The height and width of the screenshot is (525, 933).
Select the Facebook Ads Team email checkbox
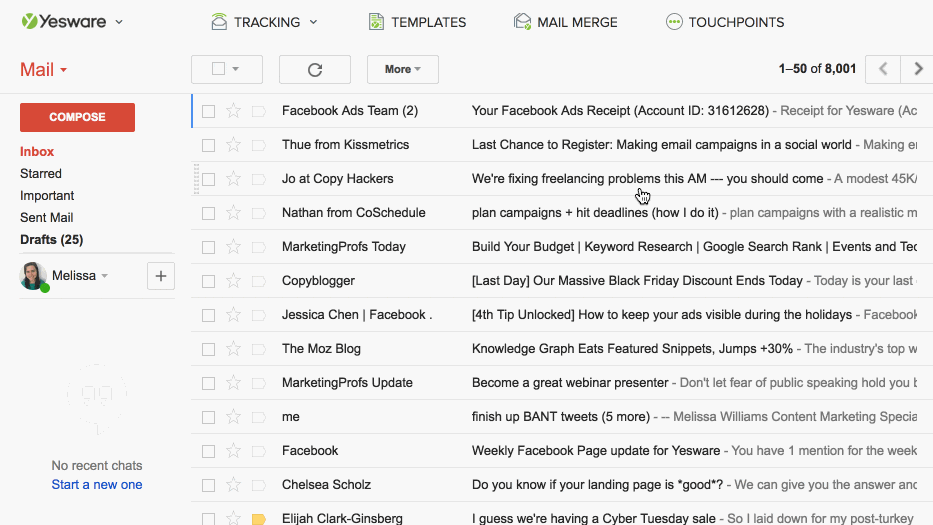click(x=208, y=111)
